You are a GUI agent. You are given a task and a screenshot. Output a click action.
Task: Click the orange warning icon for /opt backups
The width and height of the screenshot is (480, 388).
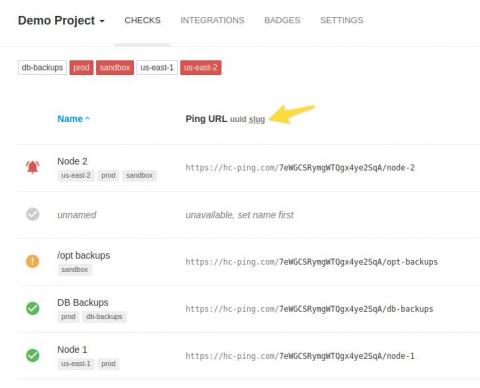pos(33,261)
